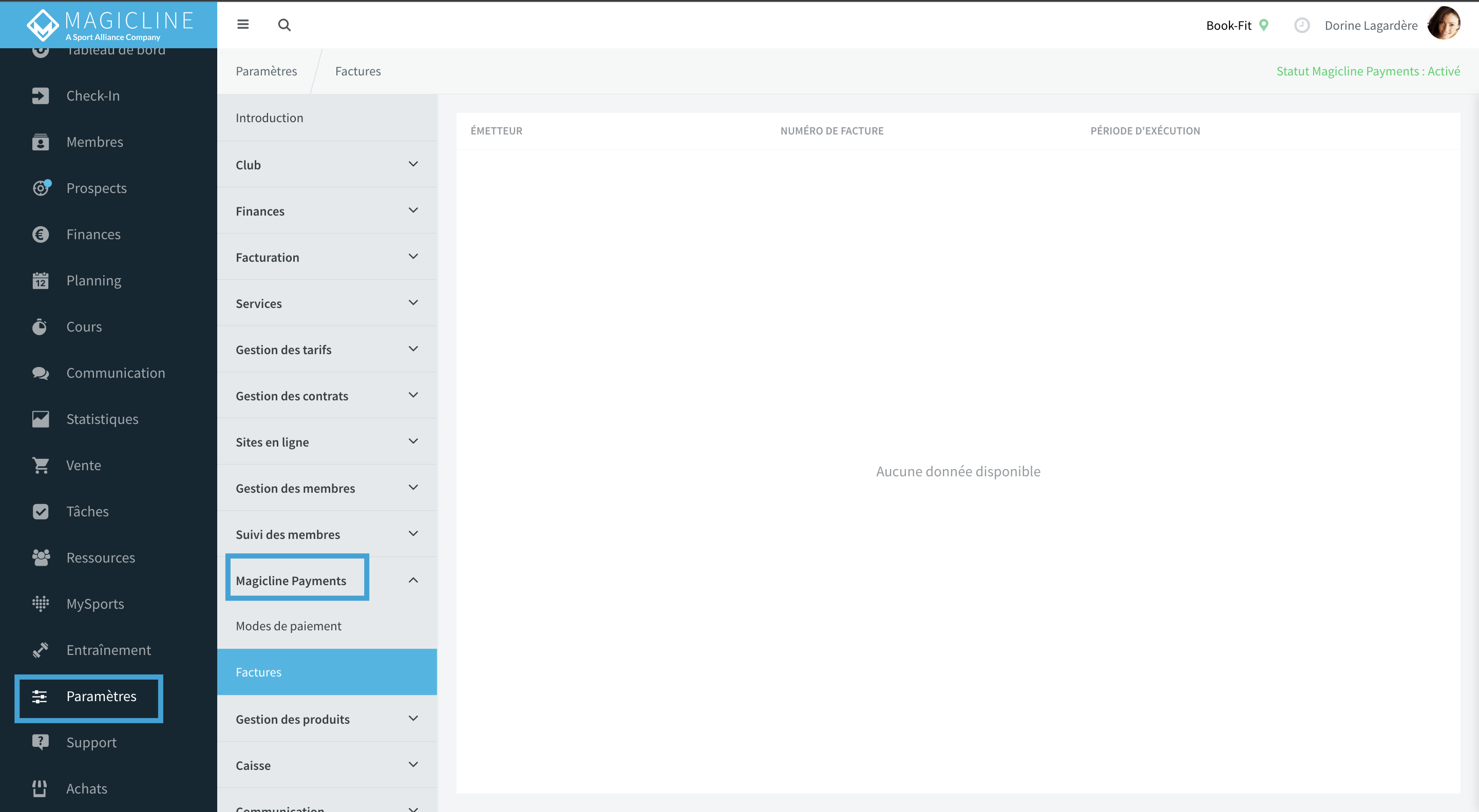Screen dimensions: 1479x812
Task: Click the Statistiques chart icon
Action: (x=40, y=419)
